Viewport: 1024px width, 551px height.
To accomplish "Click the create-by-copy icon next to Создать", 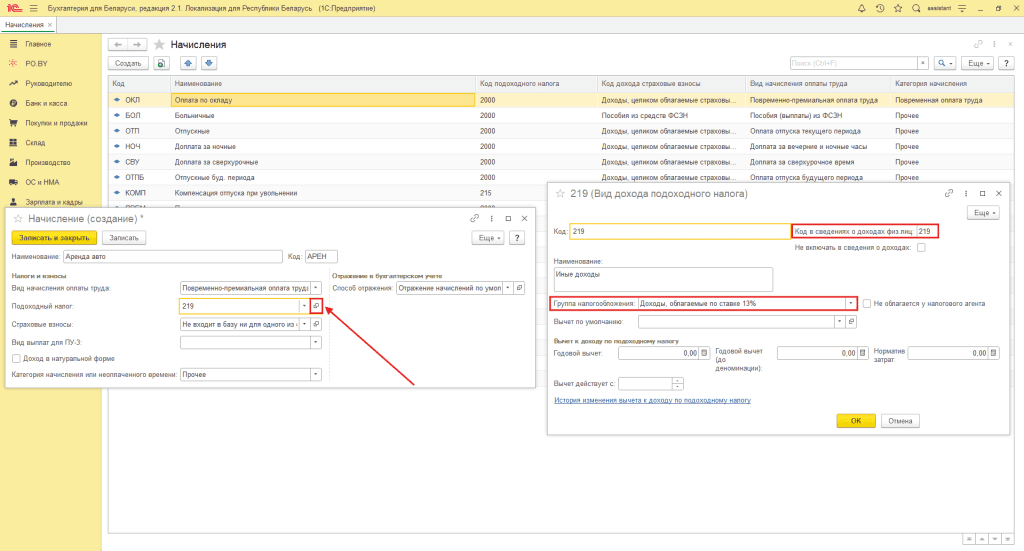I will (161, 63).
